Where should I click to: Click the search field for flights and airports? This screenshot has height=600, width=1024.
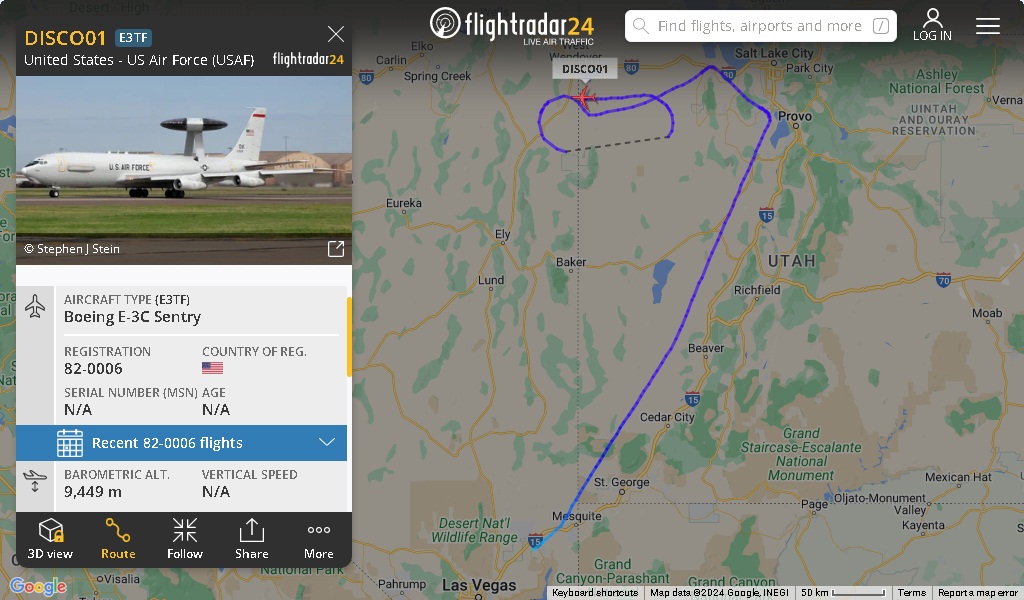761,26
